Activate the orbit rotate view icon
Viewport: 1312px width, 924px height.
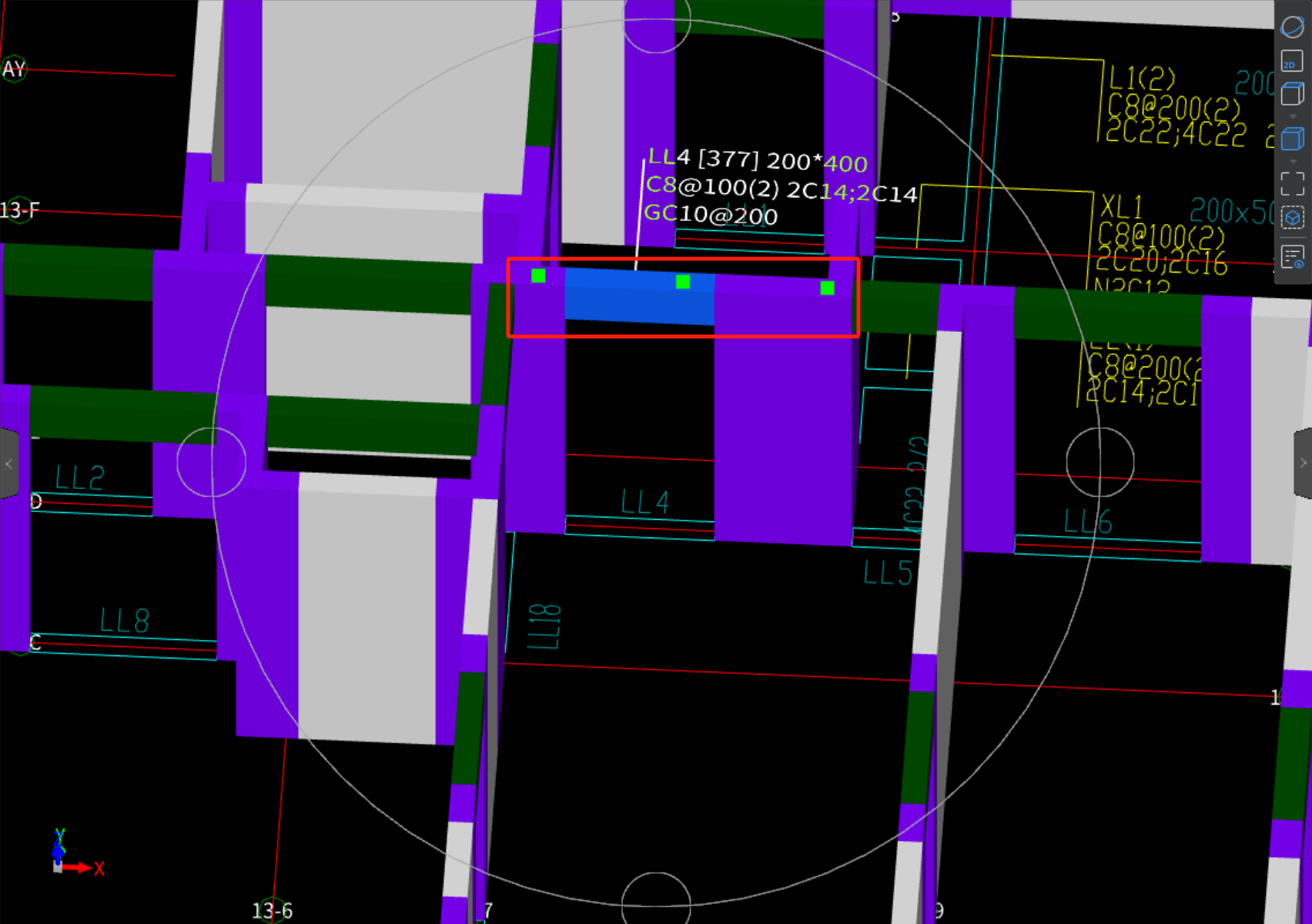[x=1292, y=27]
